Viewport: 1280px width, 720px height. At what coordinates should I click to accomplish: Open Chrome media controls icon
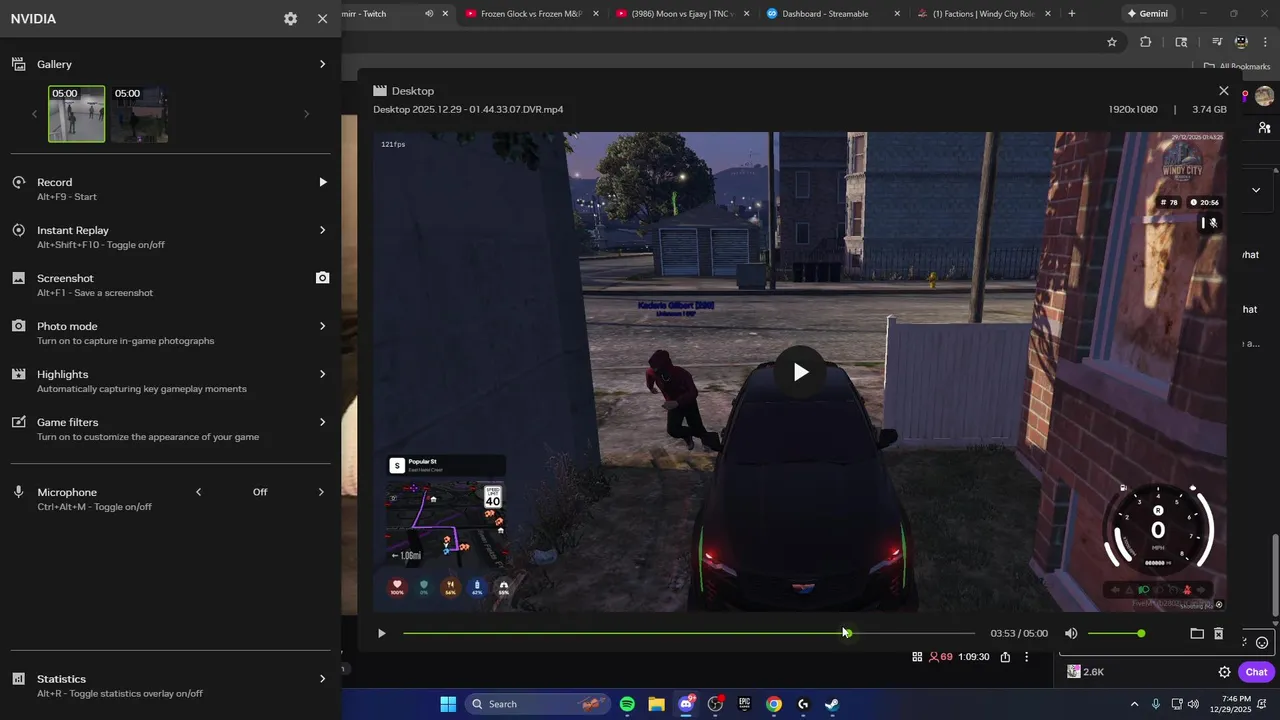coord(1217,42)
